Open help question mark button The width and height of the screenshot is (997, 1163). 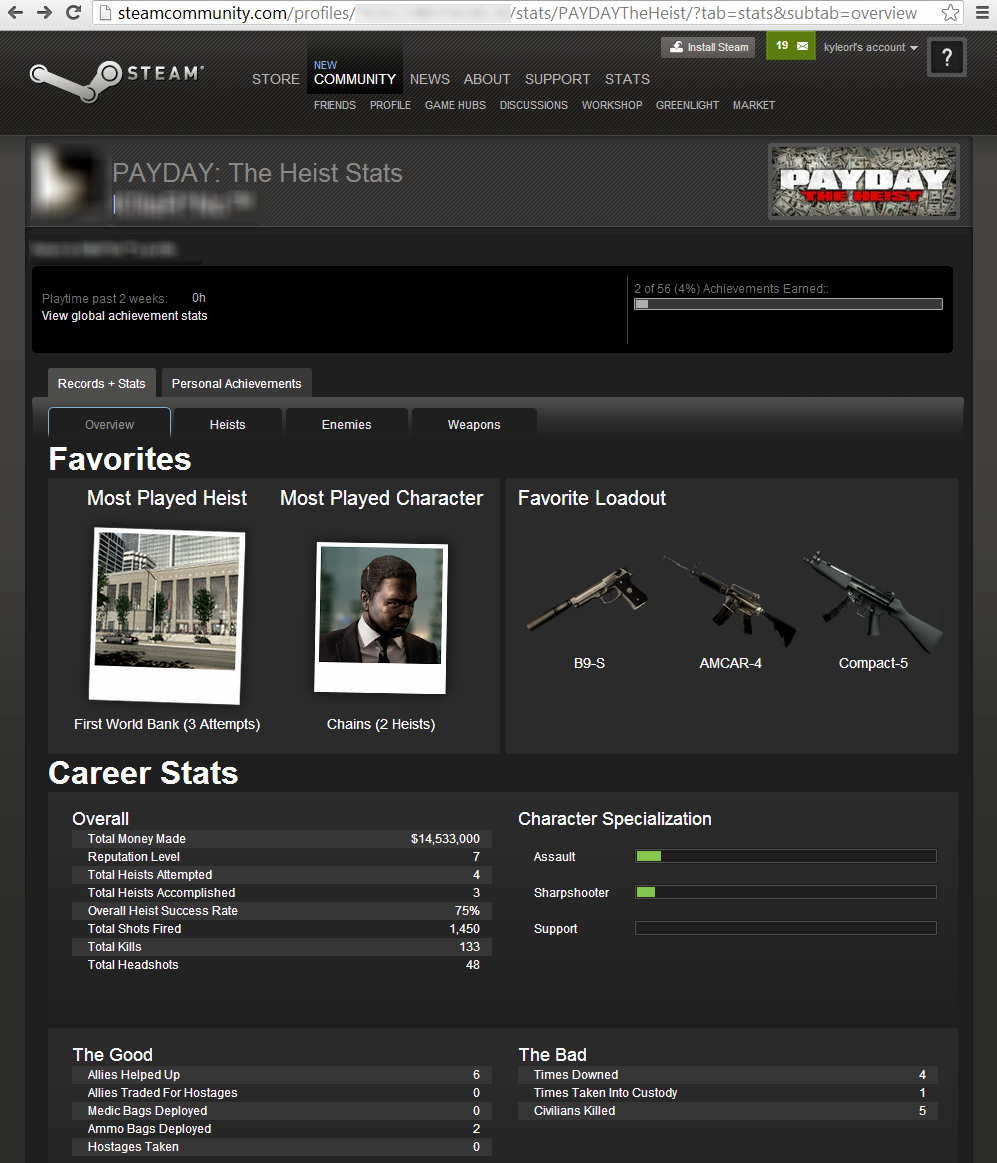(x=947, y=57)
